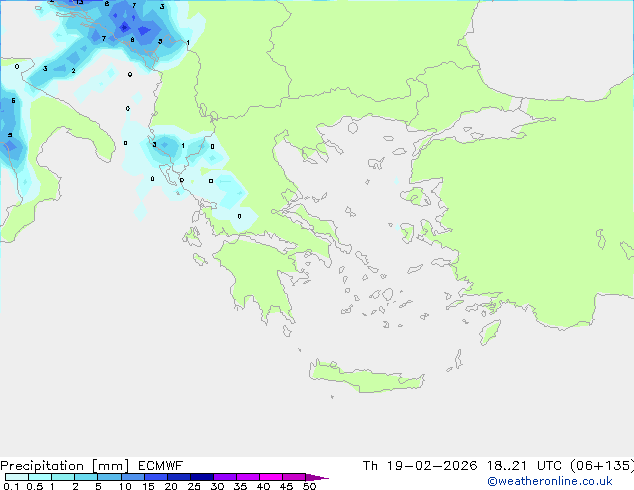
Task: Click the legend label '40'
Action: (x=263, y=486)
